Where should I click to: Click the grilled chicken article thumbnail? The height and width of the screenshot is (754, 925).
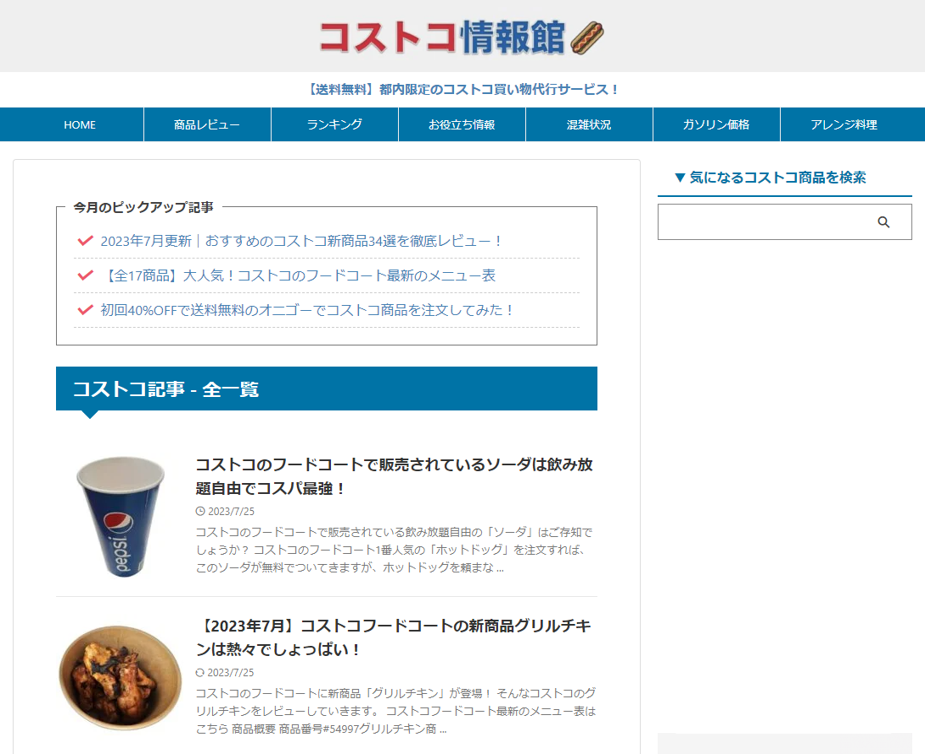point(120,678)
